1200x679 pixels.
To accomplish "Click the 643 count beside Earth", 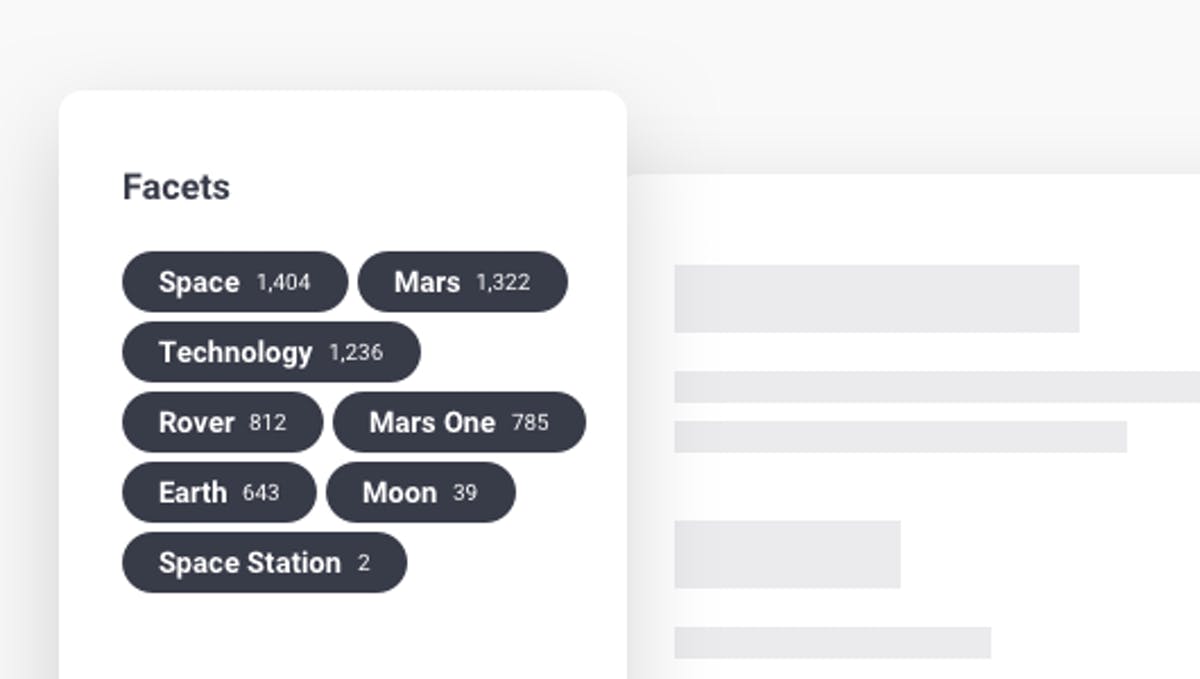I will (x=261, y=493).
